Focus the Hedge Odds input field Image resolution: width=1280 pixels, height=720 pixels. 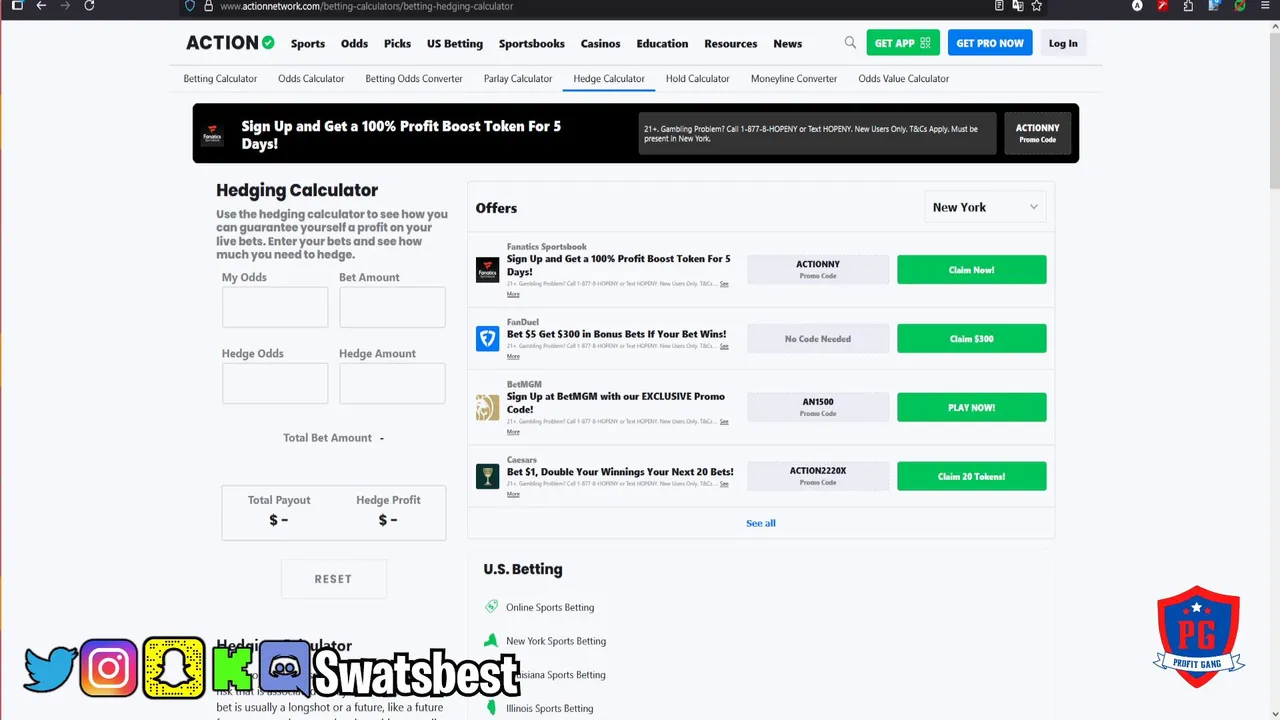pos(275,383)
